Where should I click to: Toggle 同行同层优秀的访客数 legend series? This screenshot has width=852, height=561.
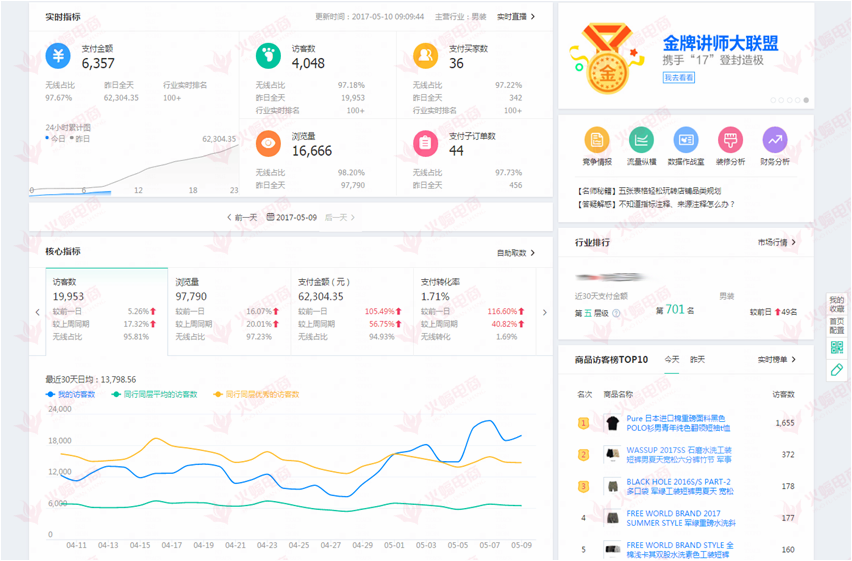(256, 395)
